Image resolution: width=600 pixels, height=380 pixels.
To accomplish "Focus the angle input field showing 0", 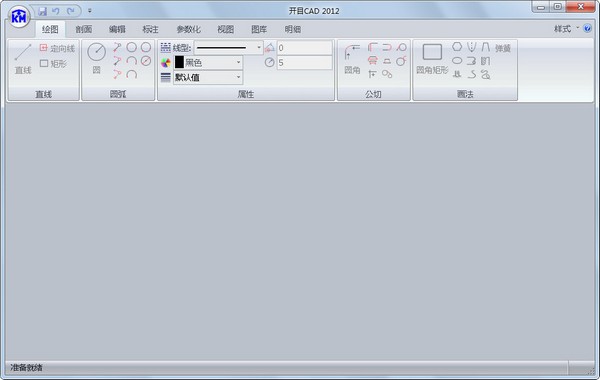I will click(305, 48).
